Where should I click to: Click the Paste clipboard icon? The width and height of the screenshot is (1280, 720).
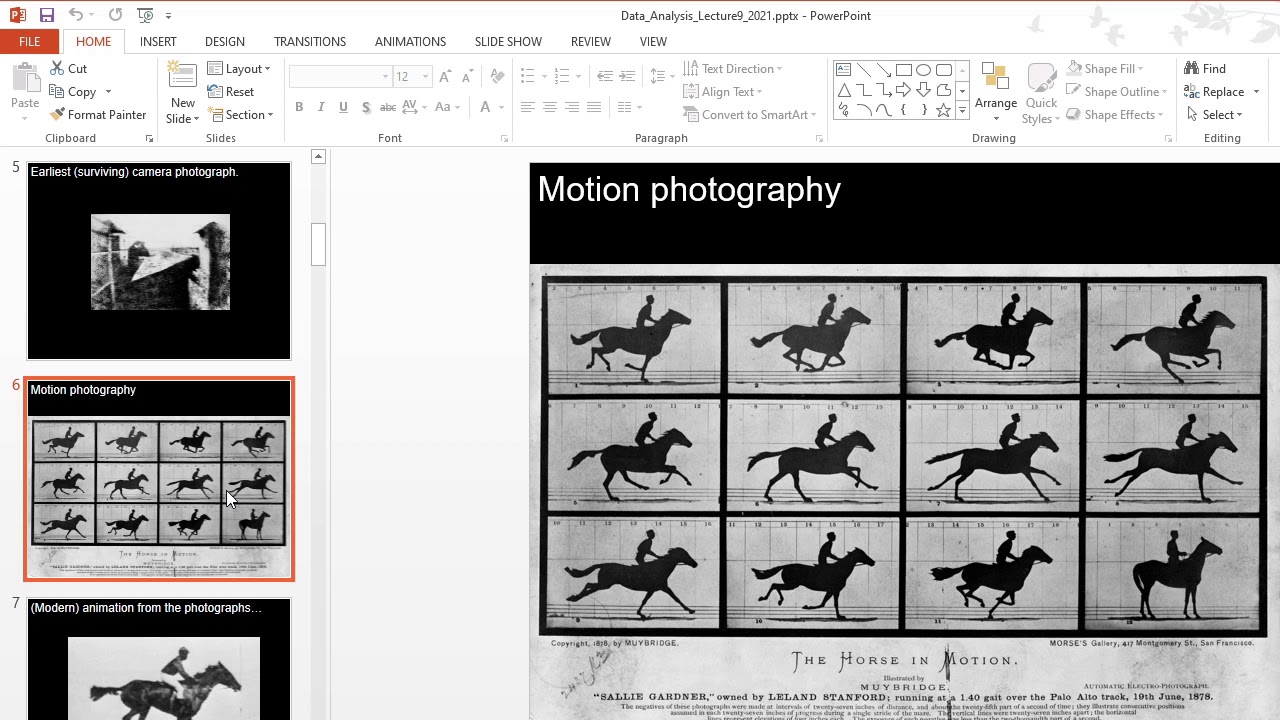(25, 79)
